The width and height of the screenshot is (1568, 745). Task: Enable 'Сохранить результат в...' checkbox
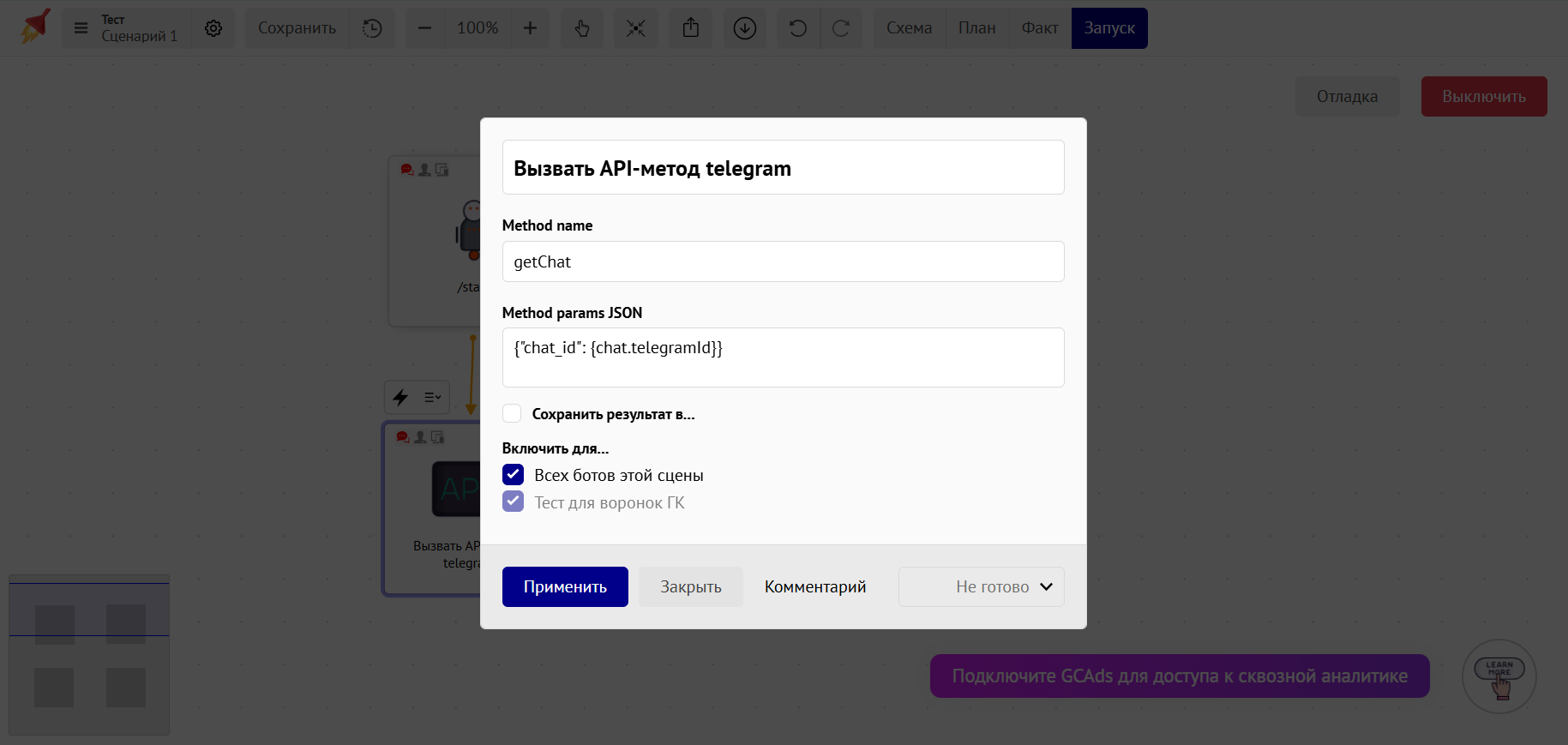513,414
